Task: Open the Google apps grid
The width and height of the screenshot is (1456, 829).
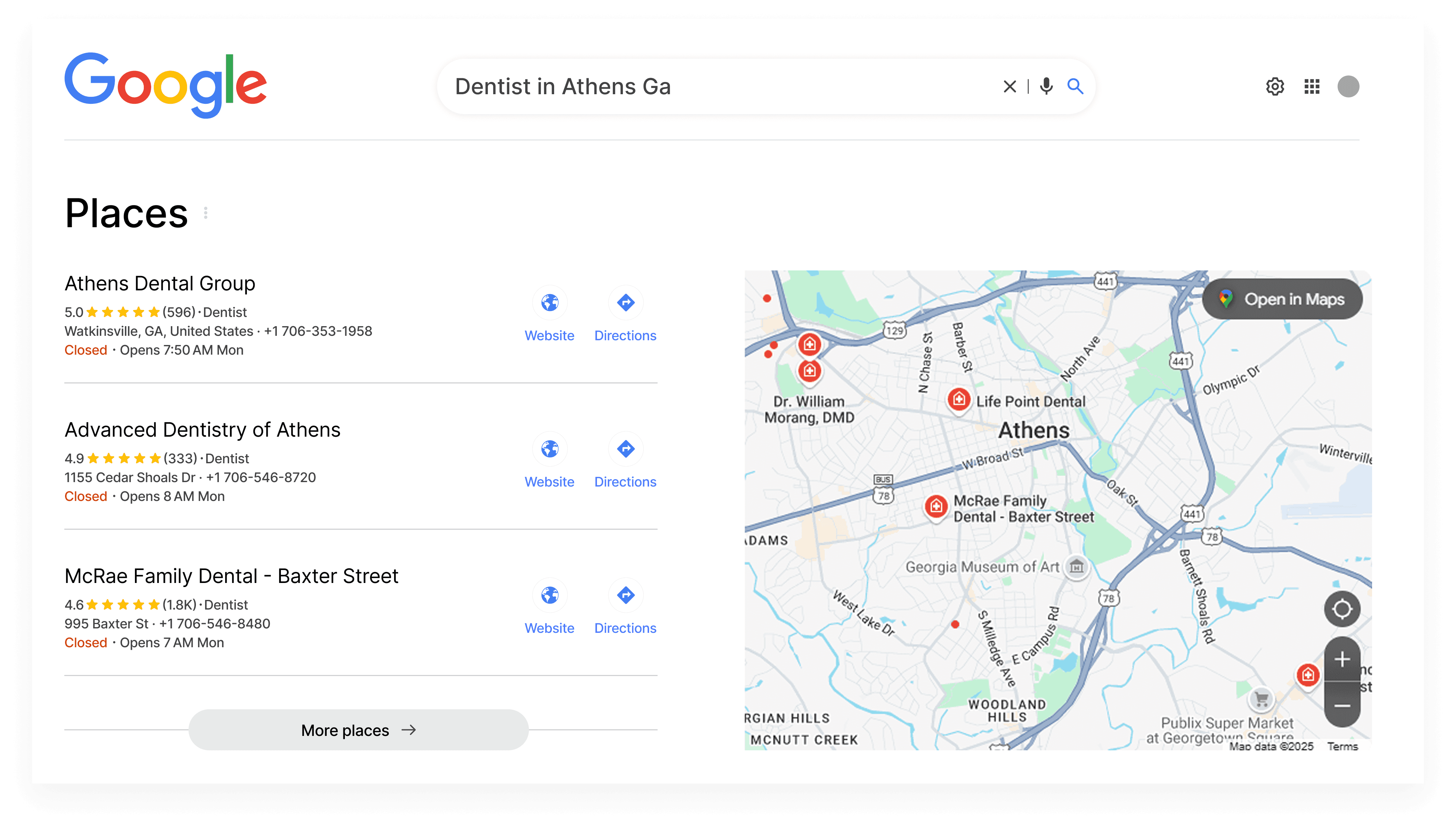Action: [1312, 86]
